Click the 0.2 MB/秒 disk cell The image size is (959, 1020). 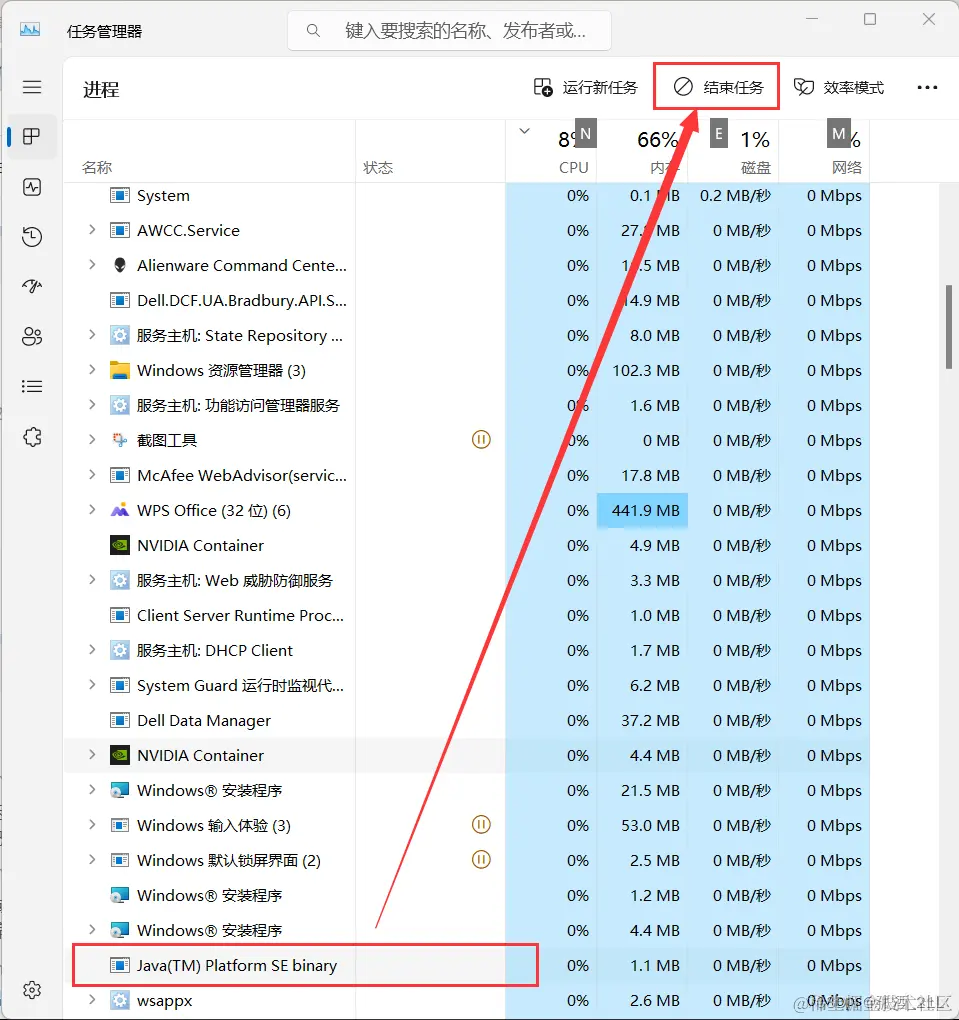[x=733, y=195]
